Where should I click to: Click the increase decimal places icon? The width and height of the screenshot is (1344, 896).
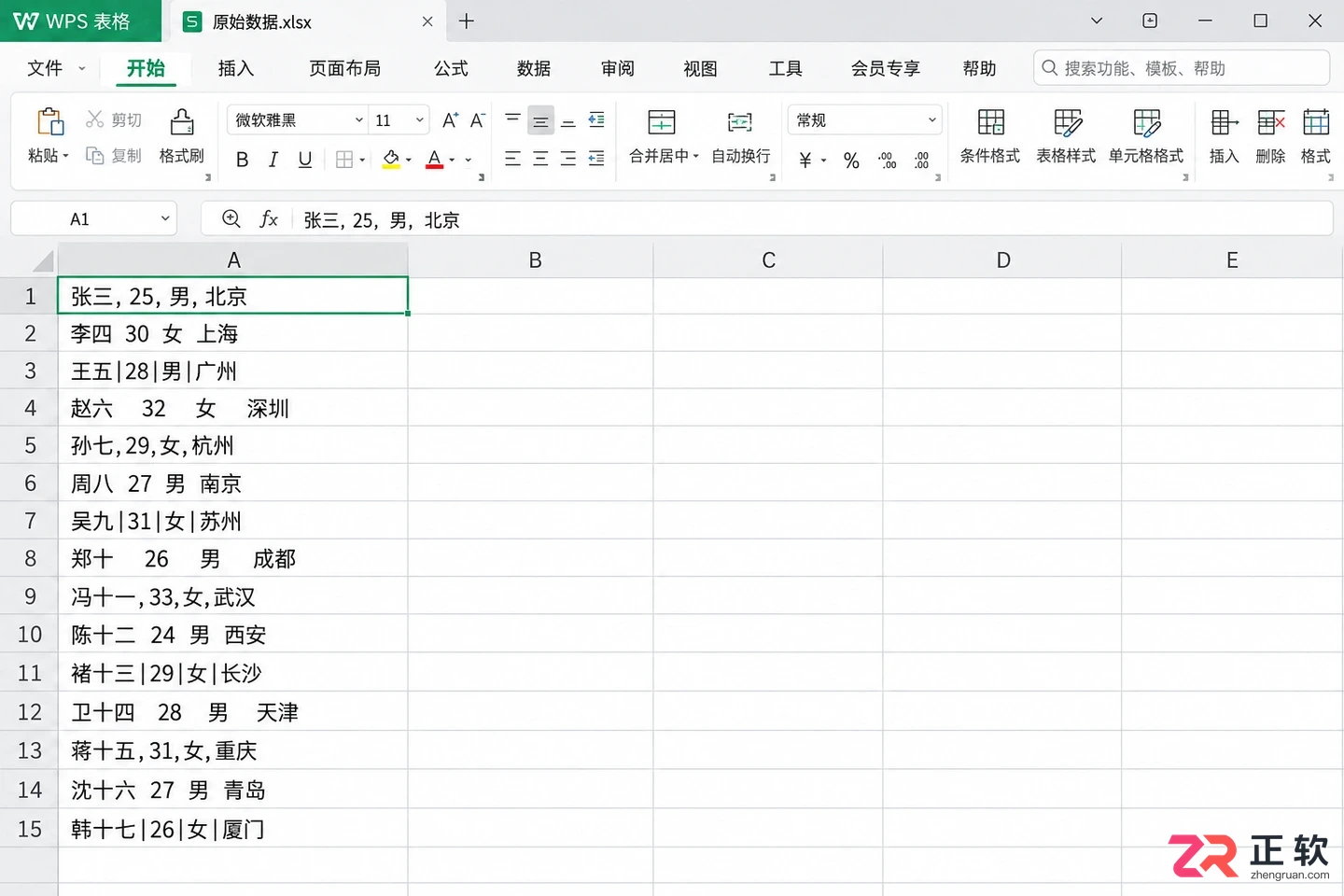pyautogui.click(x=887, y=161)
